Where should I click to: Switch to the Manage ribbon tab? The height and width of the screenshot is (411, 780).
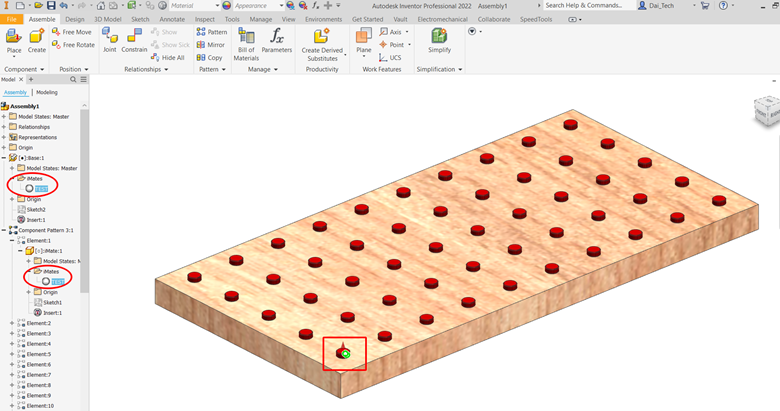pyautogui.click(x=261, y=19)
